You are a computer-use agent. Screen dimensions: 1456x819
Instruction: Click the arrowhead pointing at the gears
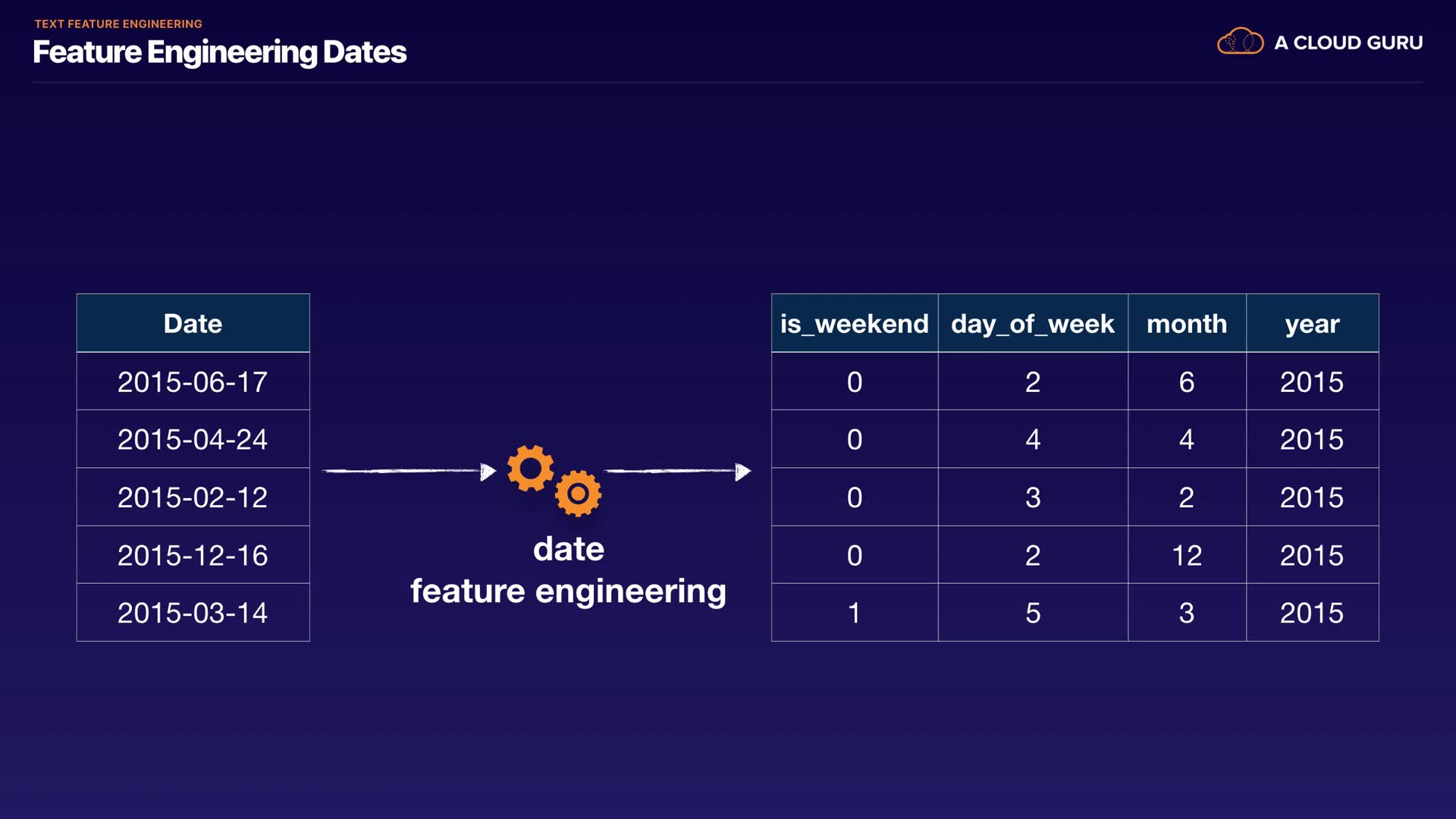pos(488,472)
